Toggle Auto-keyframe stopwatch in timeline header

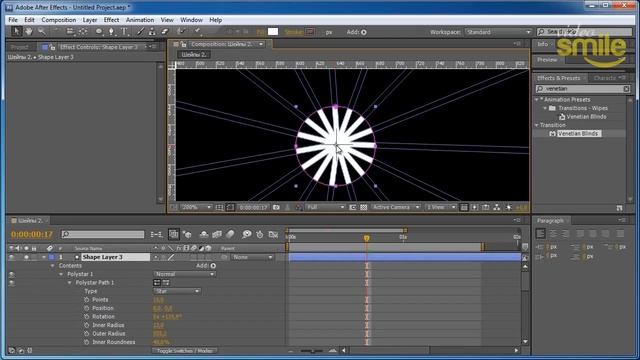click(260, 234)
